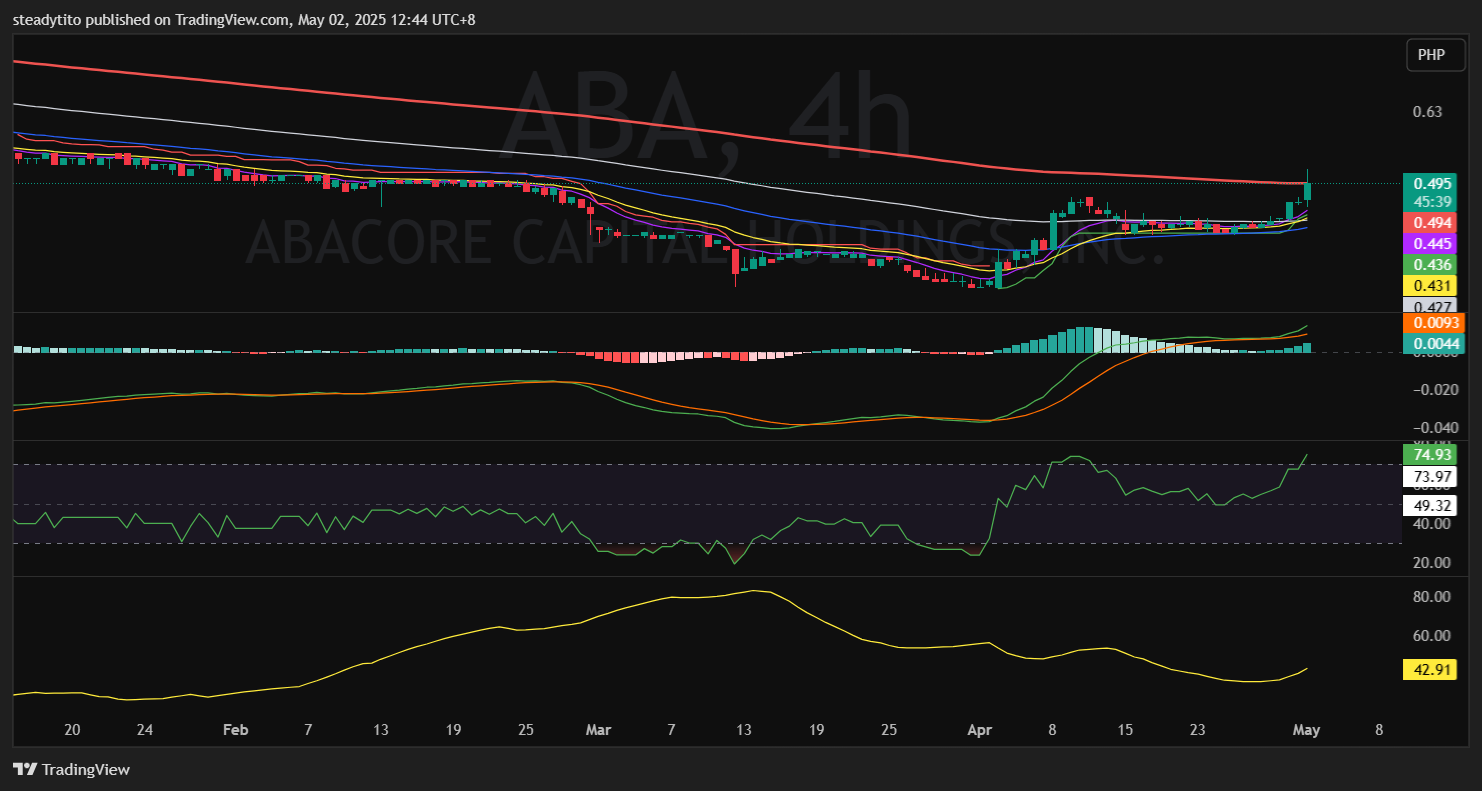The image size is (1482, 791).
Task: Click the 20 date label on time axis
Action: point(72,730)
